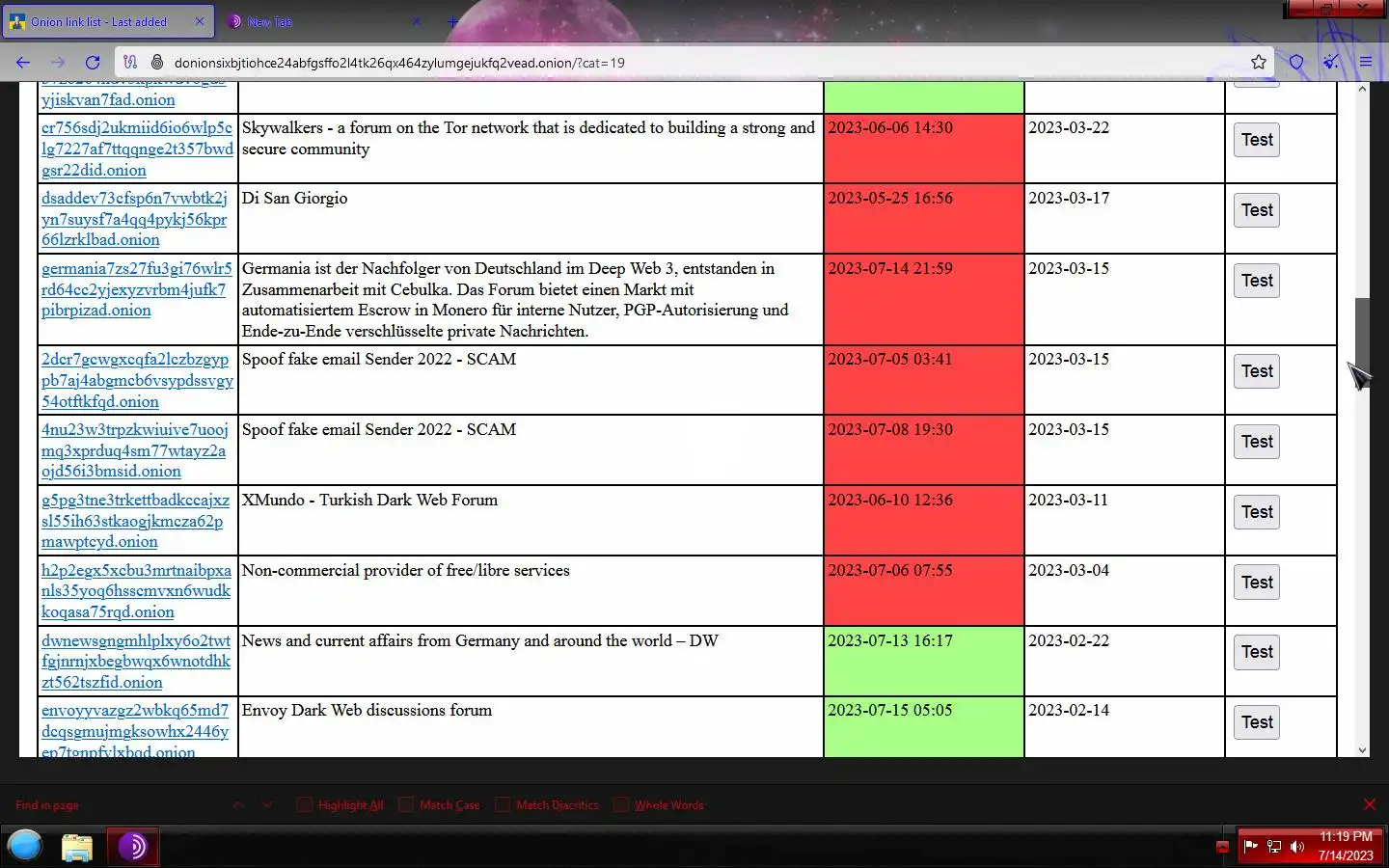This screenshot has width=1389, height=868.
Task: Select the 'Envoy Dark Web discussions forum' text
Action: coord(367,710)
